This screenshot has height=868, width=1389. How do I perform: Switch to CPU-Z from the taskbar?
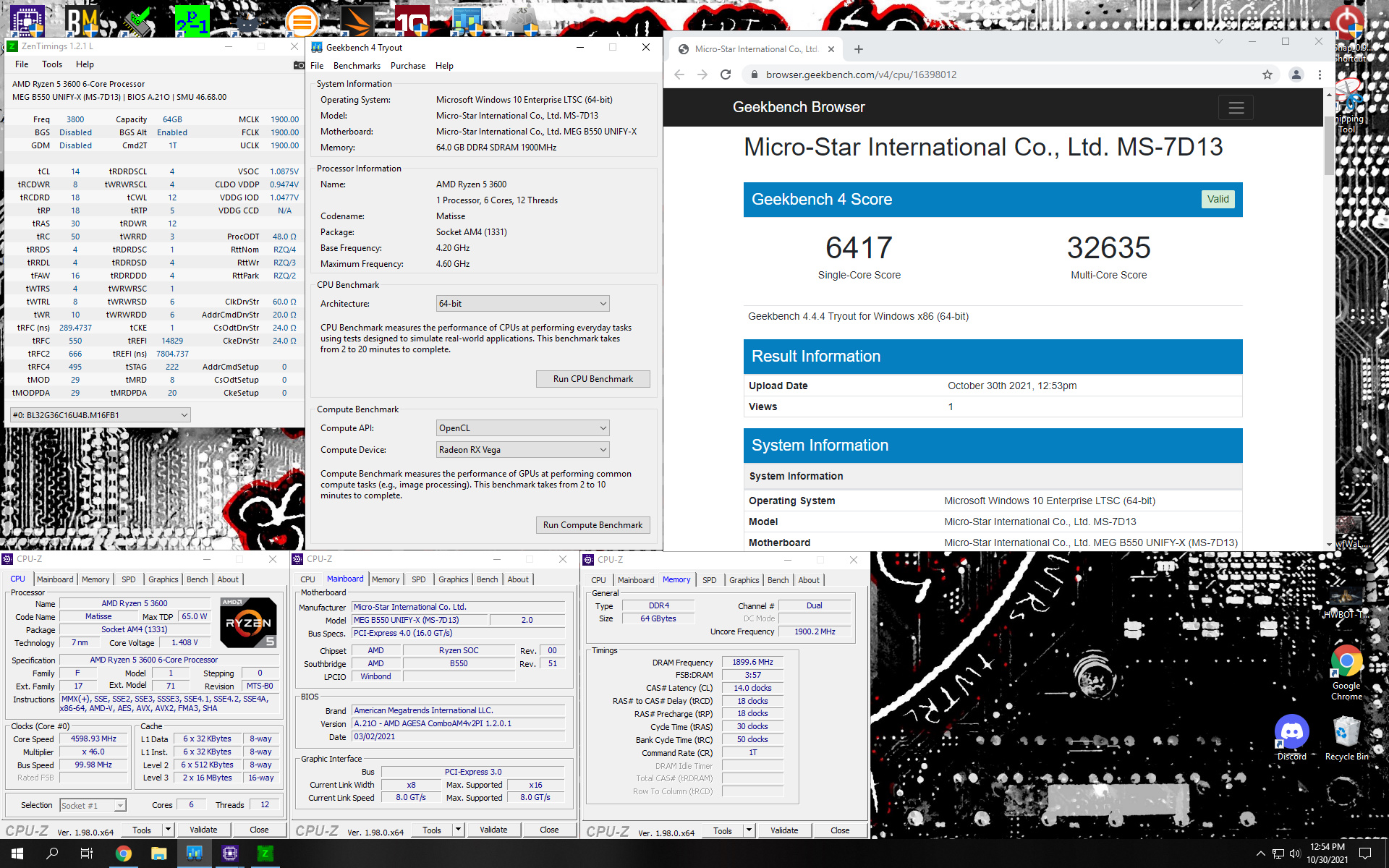pyautogui.click(x=229, y=854)
